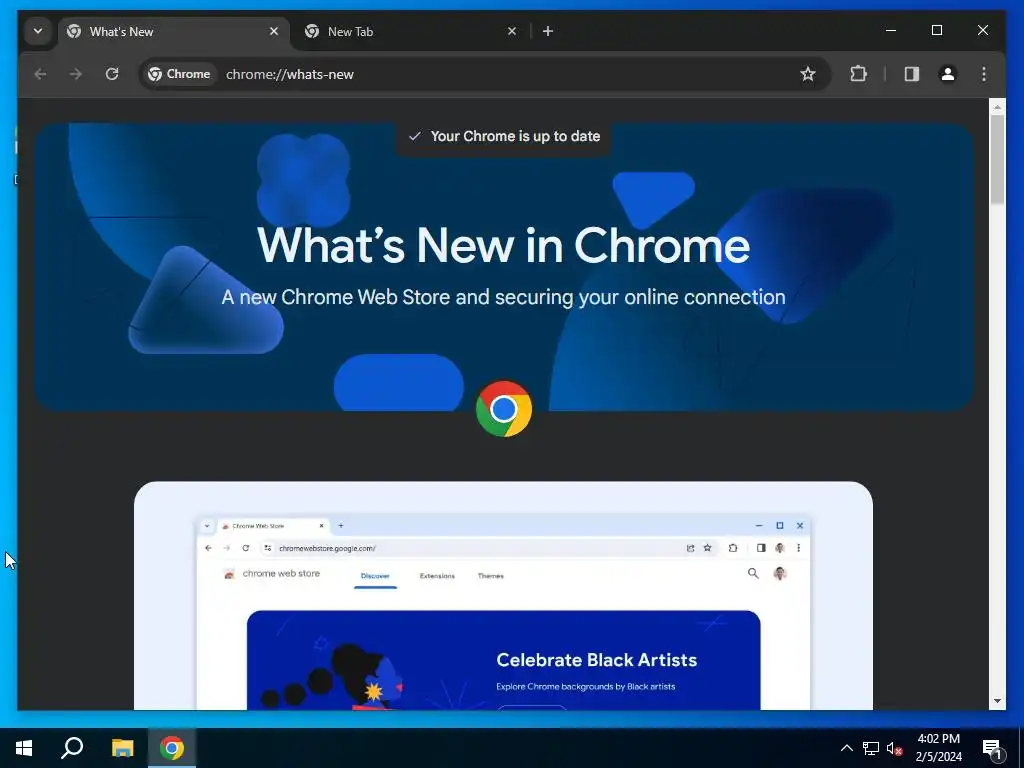Viewport: 1024px width, 768px height.
Task: Maximize the Chrome window
Action: [x=937, y=30]
